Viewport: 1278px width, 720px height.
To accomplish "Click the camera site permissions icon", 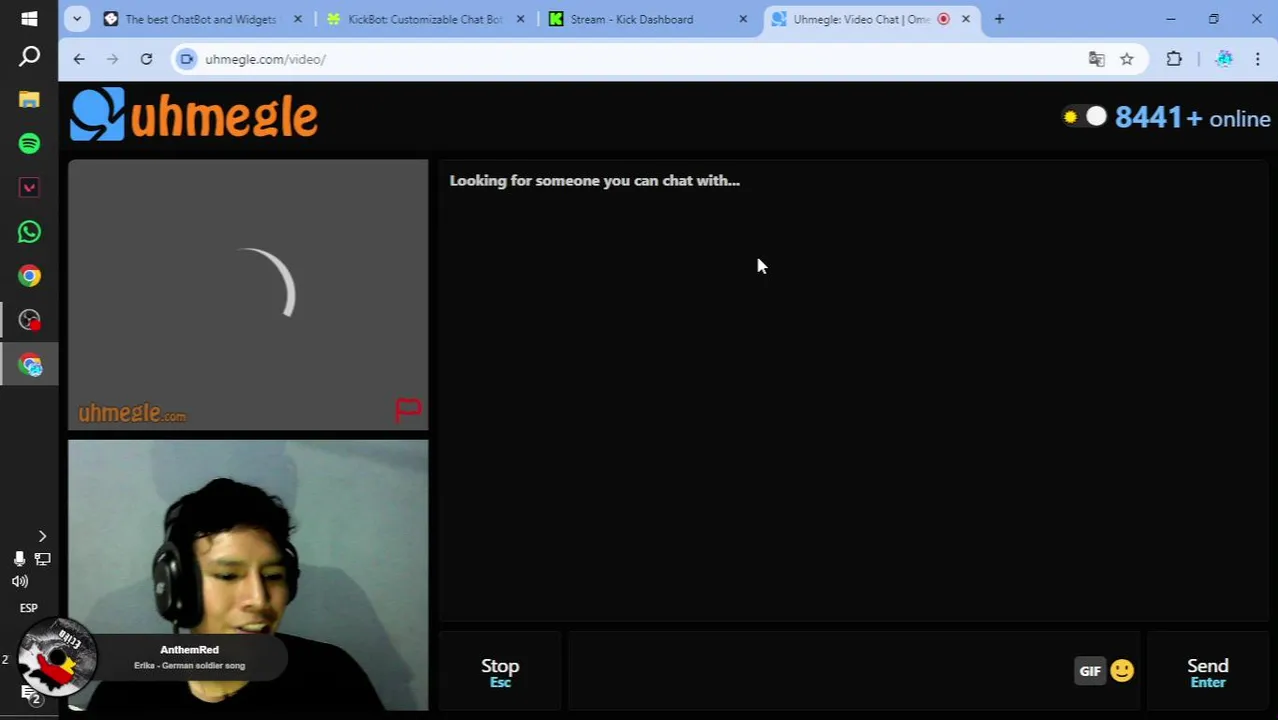I will tap(187, 59).
